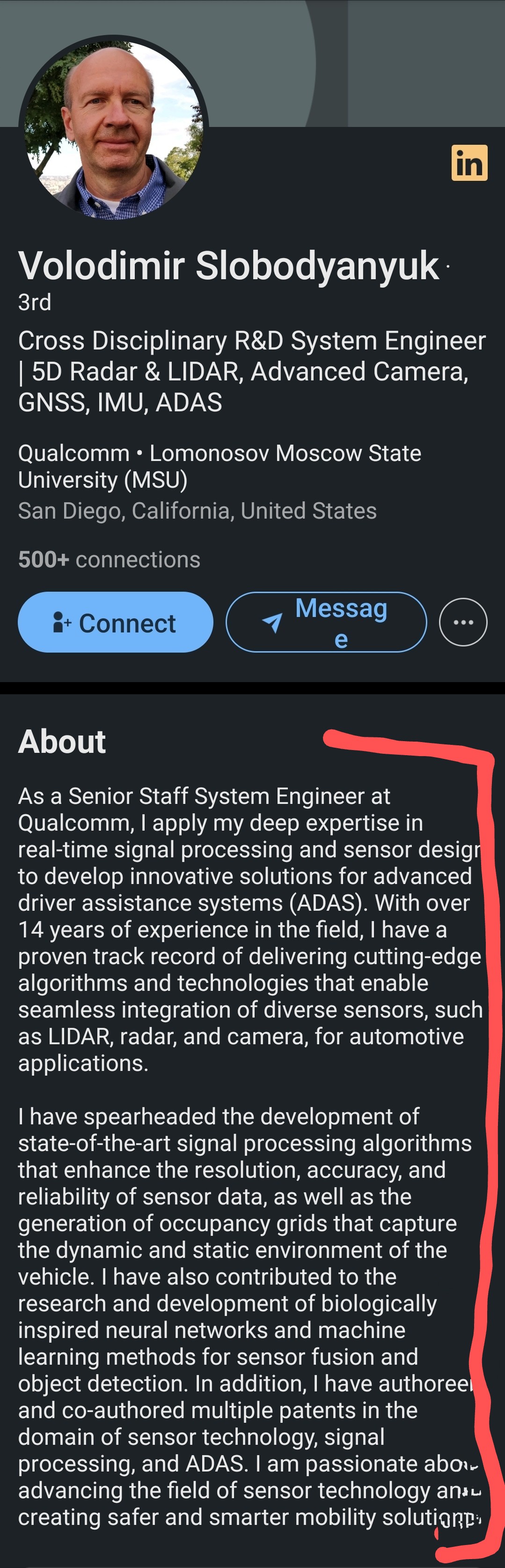The height and width of the screenshot is (1568, 505).
Task: Open the Qualcomm company link
Action: (73, 453)
